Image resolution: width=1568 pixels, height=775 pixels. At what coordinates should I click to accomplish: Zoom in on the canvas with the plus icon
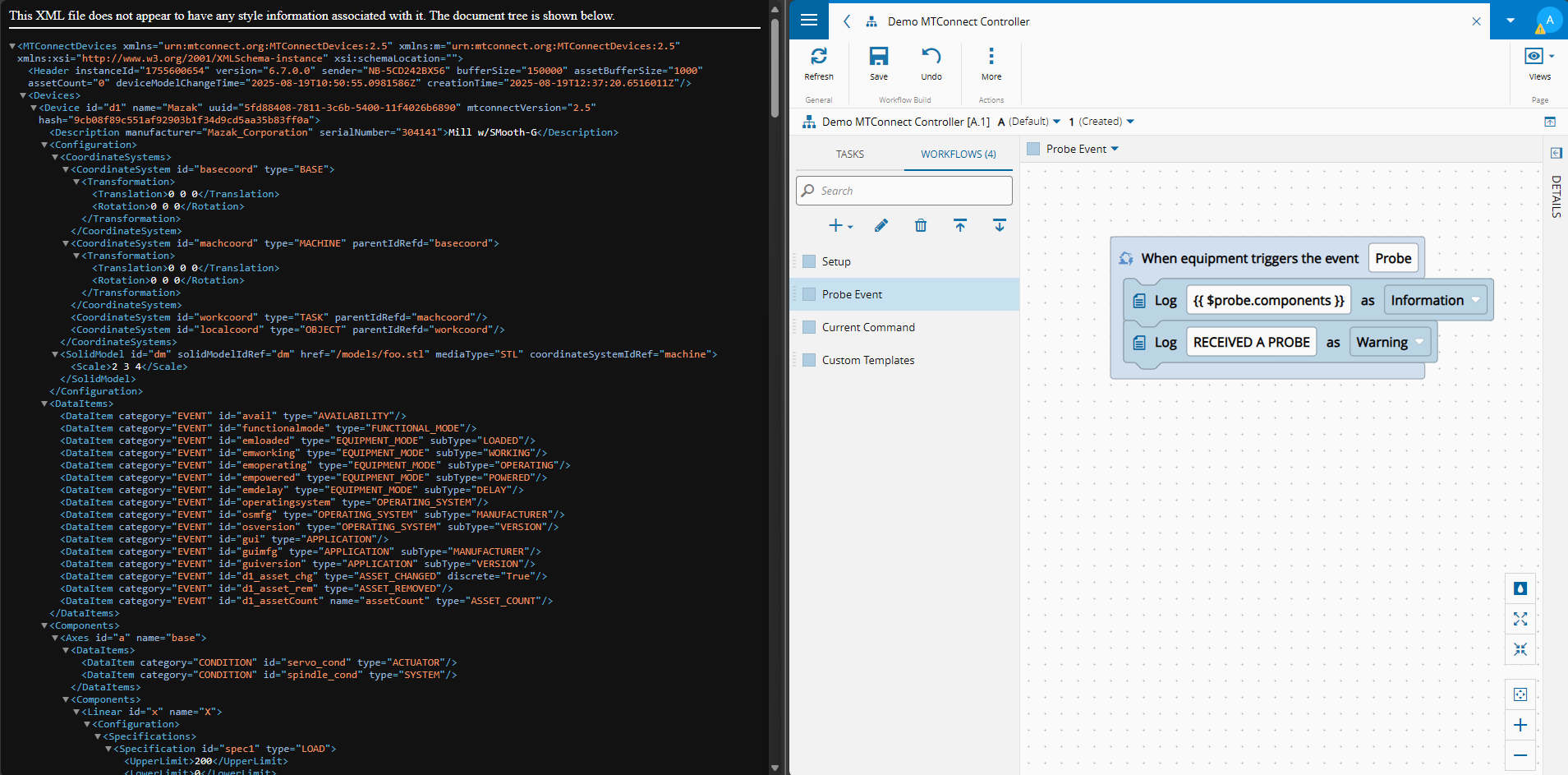point(1520,725)
